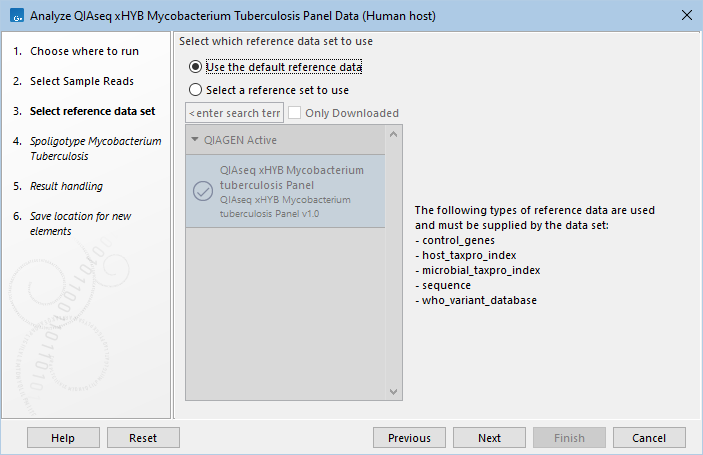Image resolution: width=703 pixels, height=455 pixels.
Task: Select 'Use the default reference data' option
Action: pos(195,67)
